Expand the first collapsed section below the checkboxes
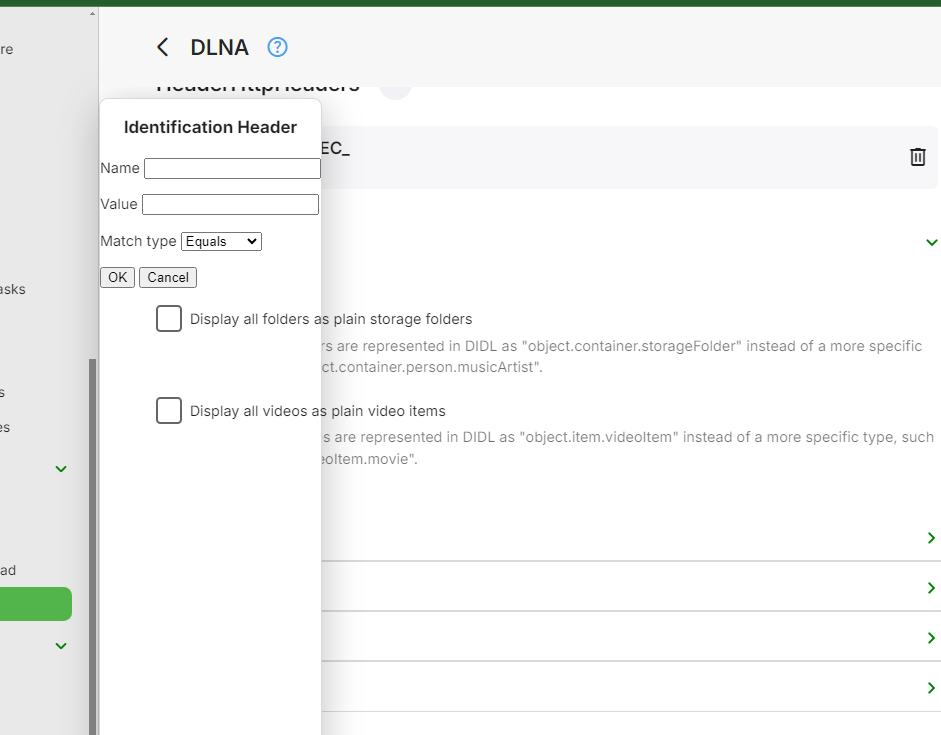The image size is (941, 735). [x=931, y=538]
